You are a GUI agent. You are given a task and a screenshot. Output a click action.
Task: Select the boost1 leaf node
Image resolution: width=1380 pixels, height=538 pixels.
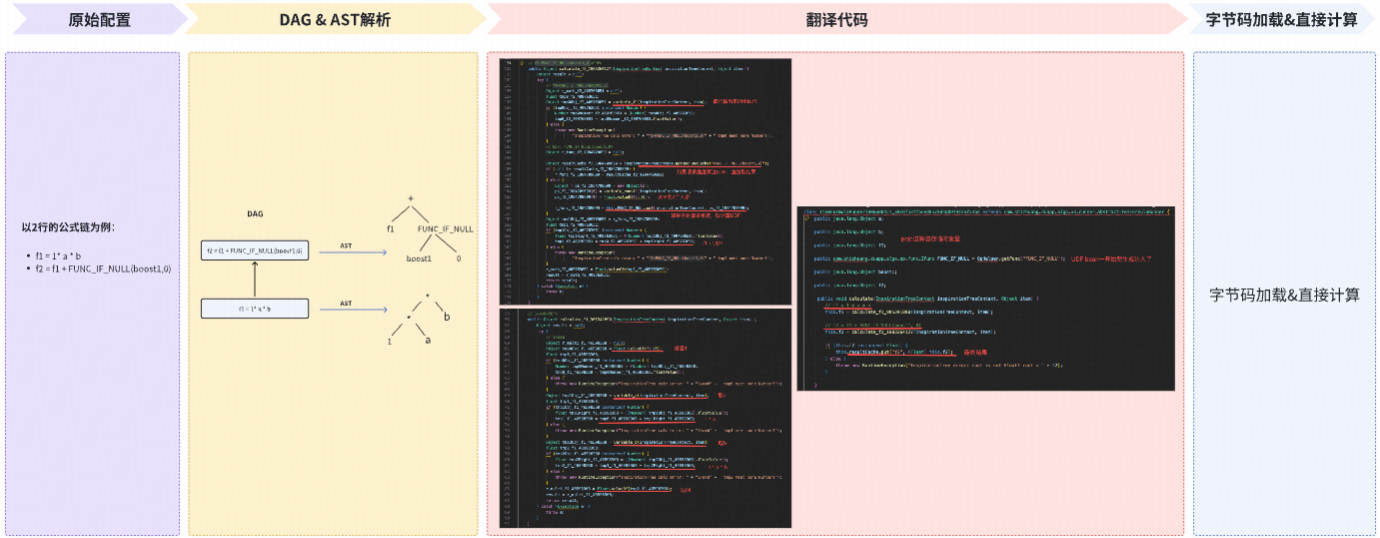(x=418, y=258)
